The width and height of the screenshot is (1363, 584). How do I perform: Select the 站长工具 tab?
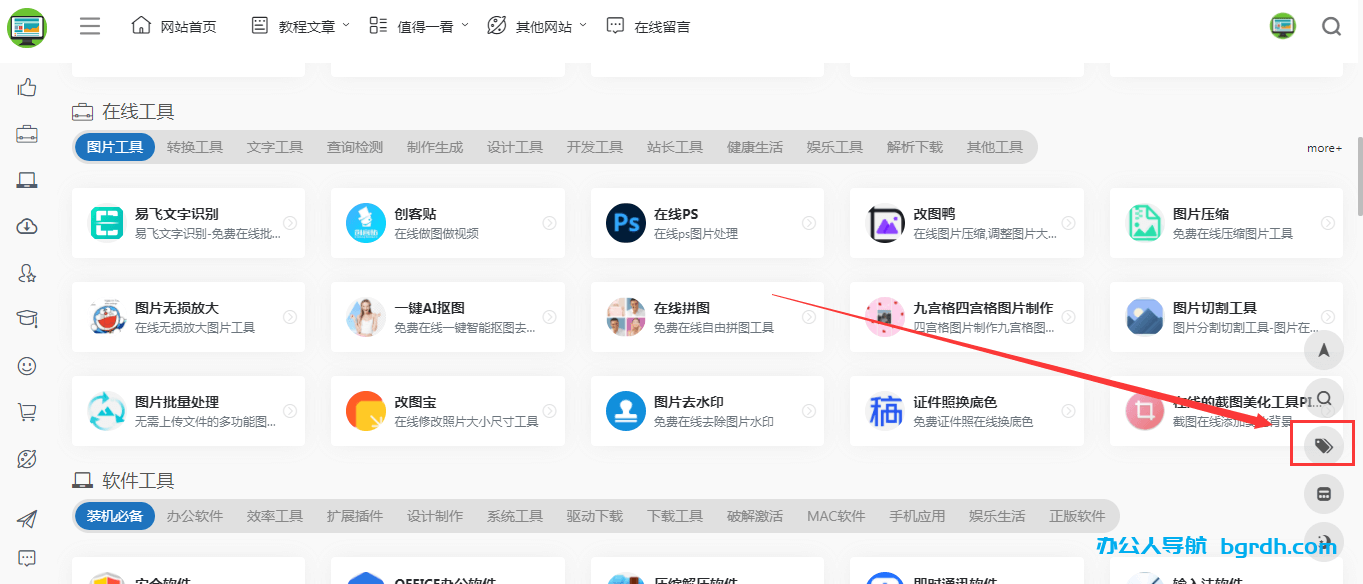[675, 147]
